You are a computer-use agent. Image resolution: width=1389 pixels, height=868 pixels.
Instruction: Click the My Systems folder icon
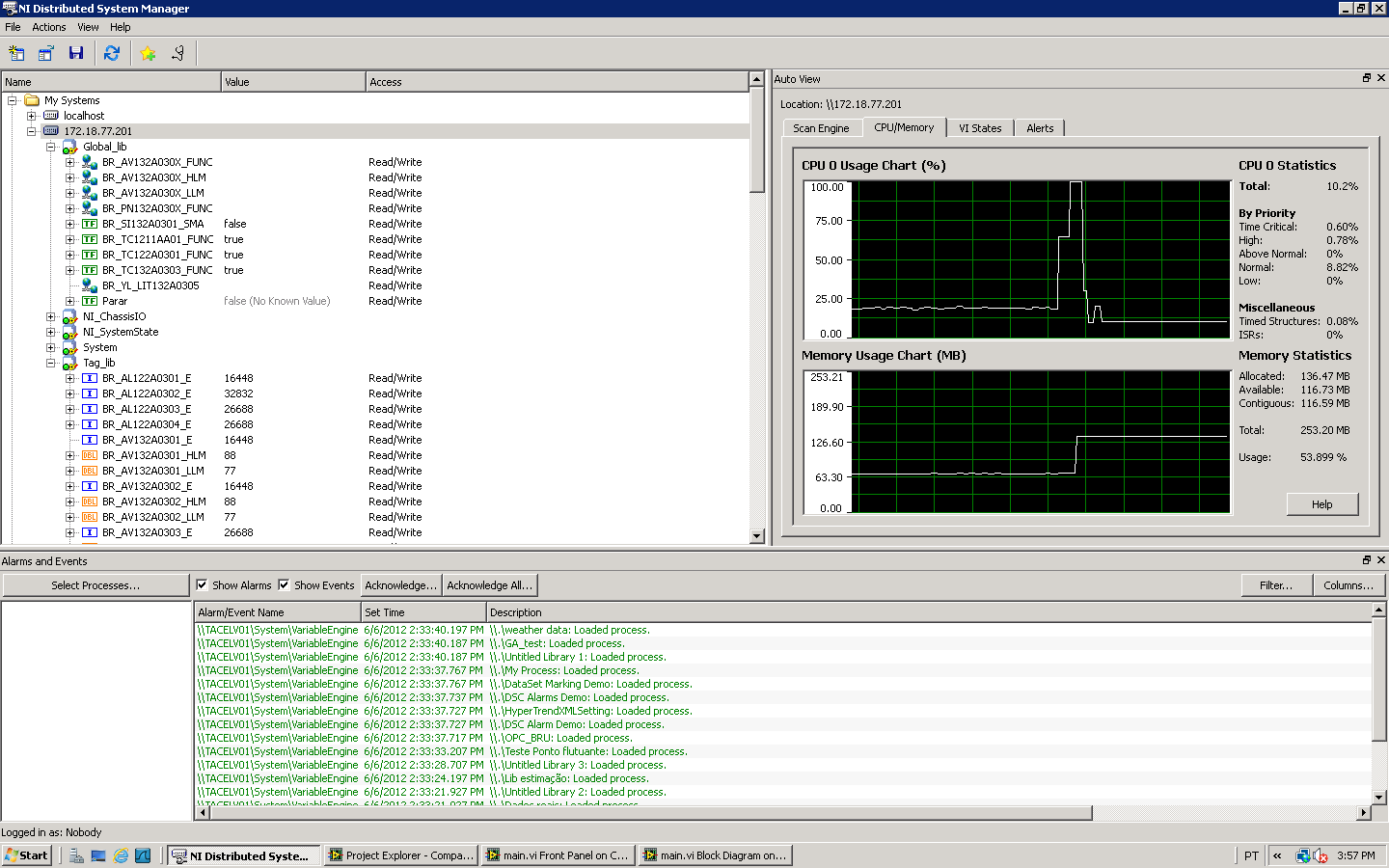pos(32,100)
